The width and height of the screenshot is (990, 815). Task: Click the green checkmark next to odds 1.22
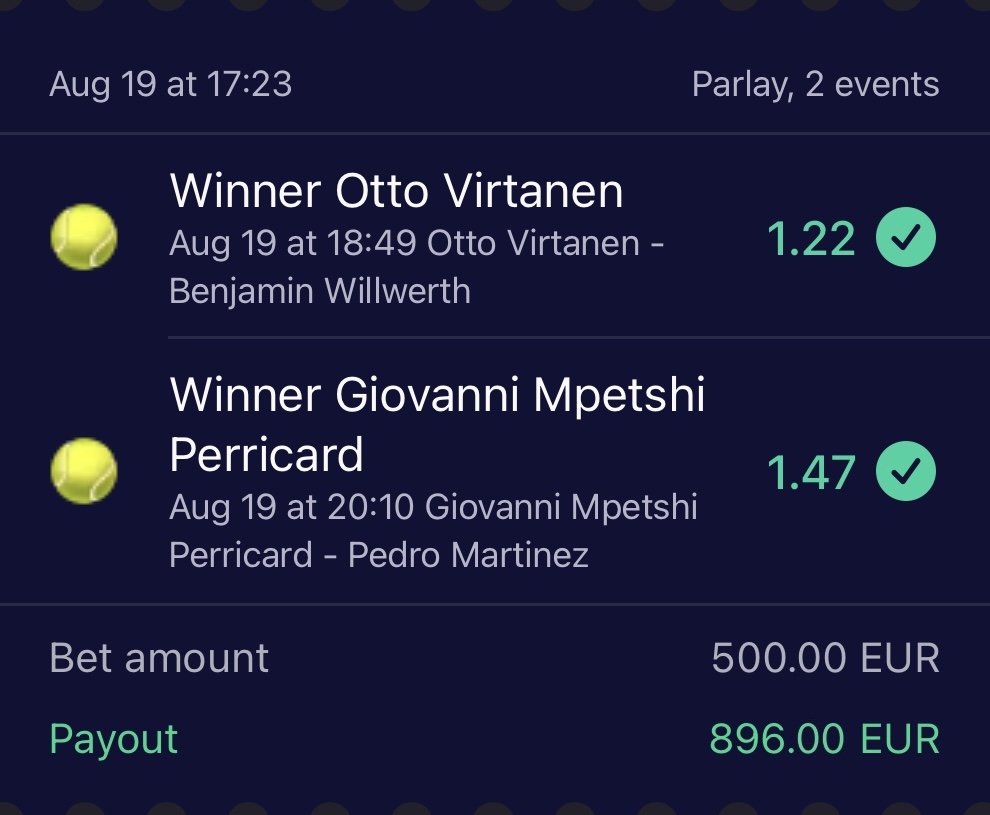pyautogui.click(x=906, y=238)
